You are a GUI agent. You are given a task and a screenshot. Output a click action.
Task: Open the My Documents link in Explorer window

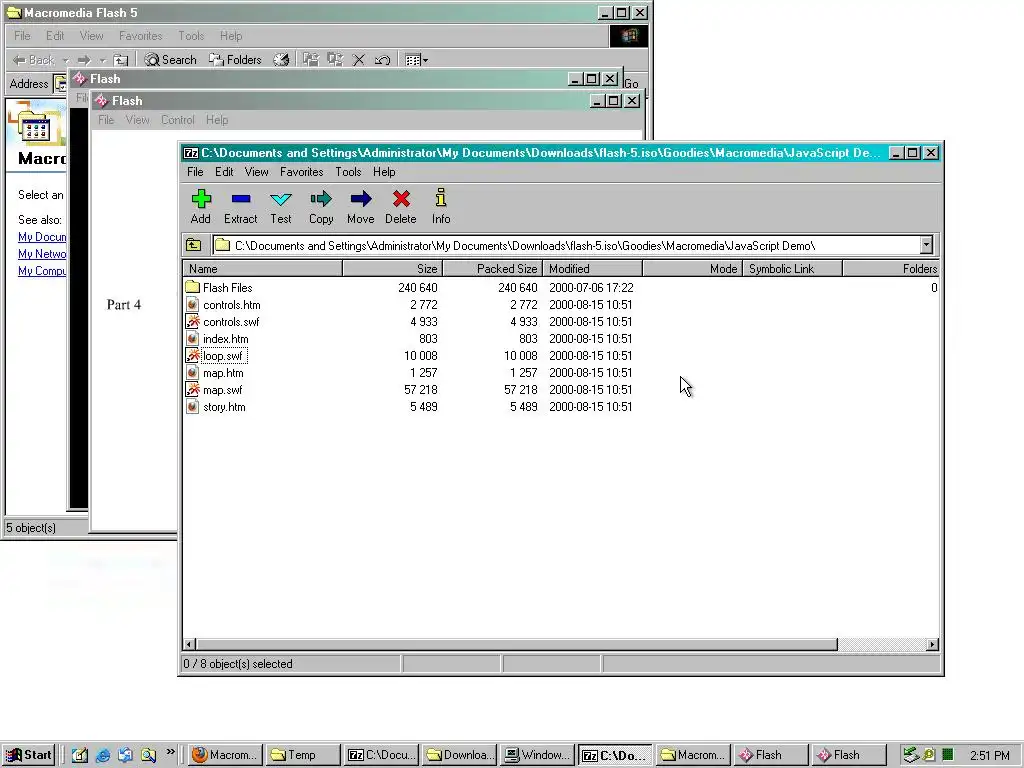(42, 237)
